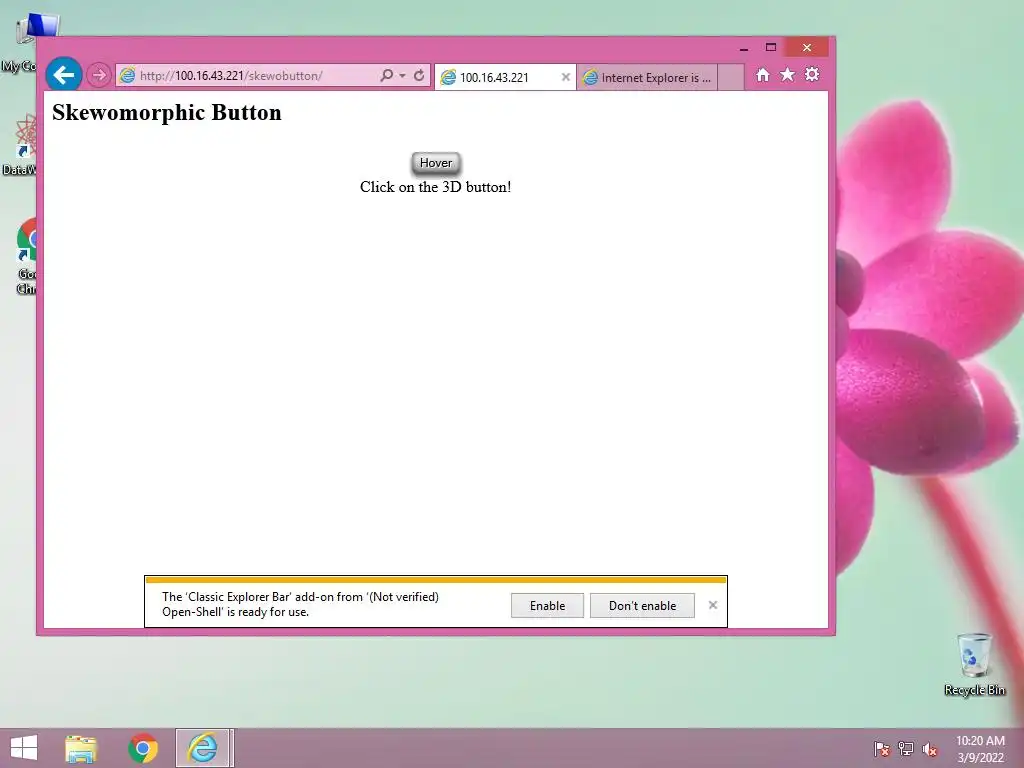Open the Windows Start button
Screen dimensions: 1024x768
point(24,748)
